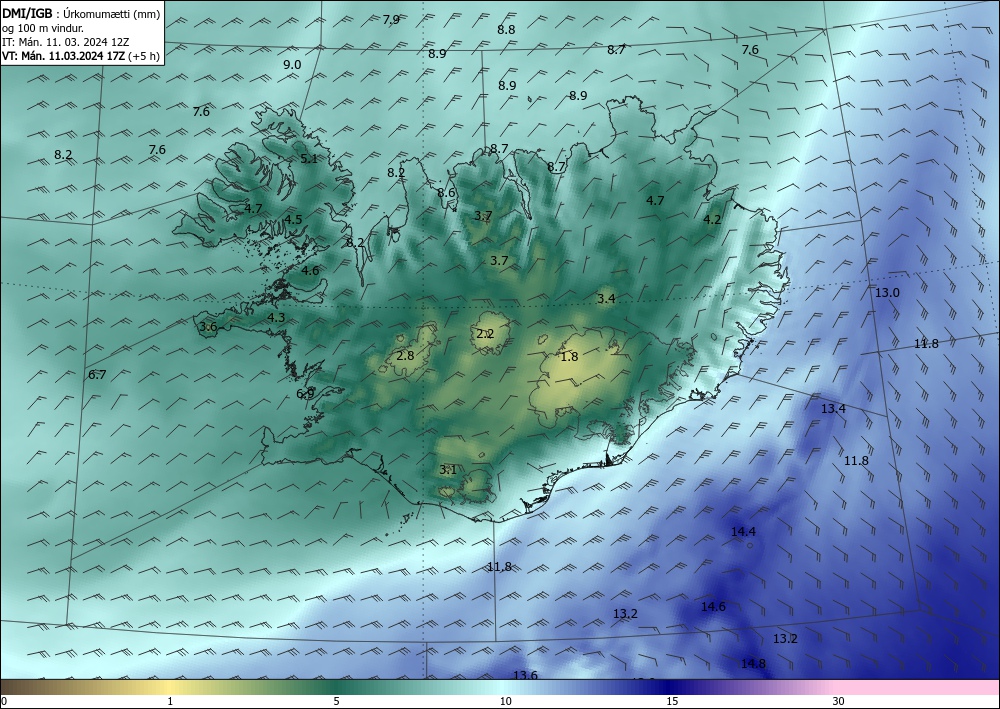Select the 4.6 value label
Screen dimensions: 1000x709
click(310, 271)
